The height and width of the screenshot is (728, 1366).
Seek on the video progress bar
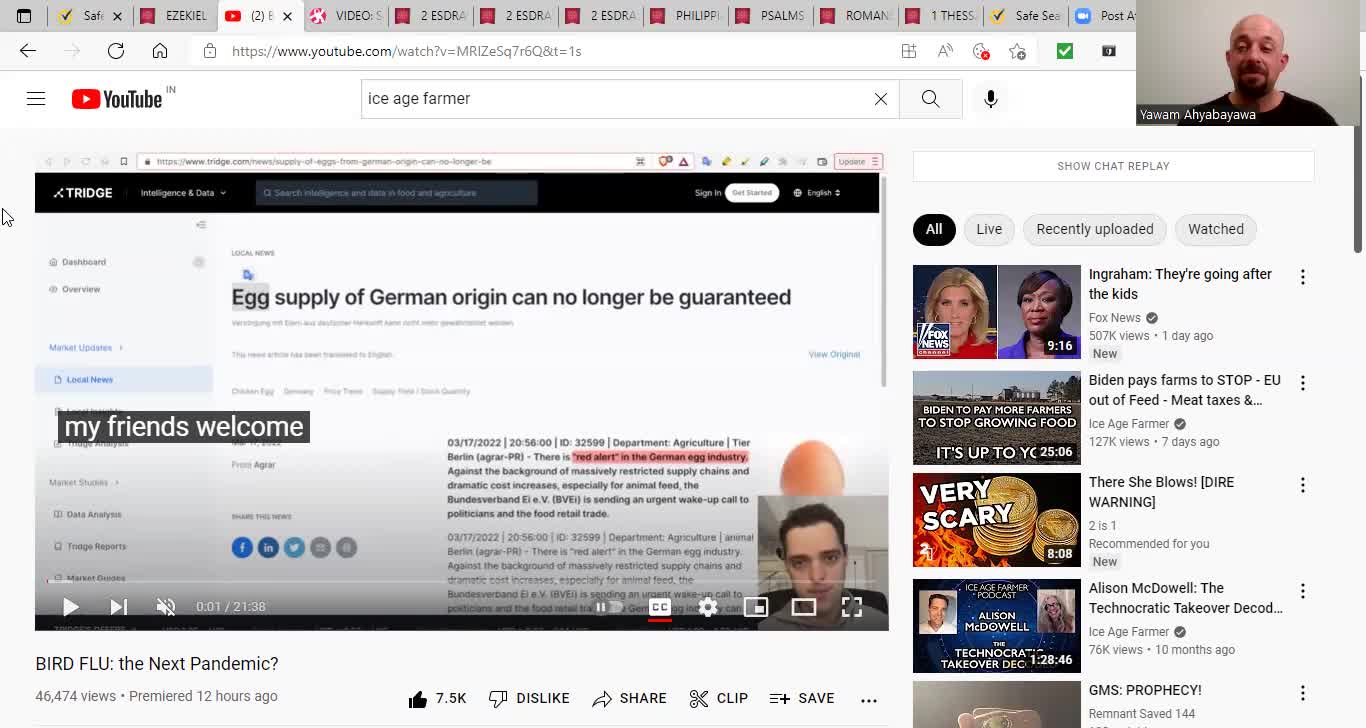[461, 581]
